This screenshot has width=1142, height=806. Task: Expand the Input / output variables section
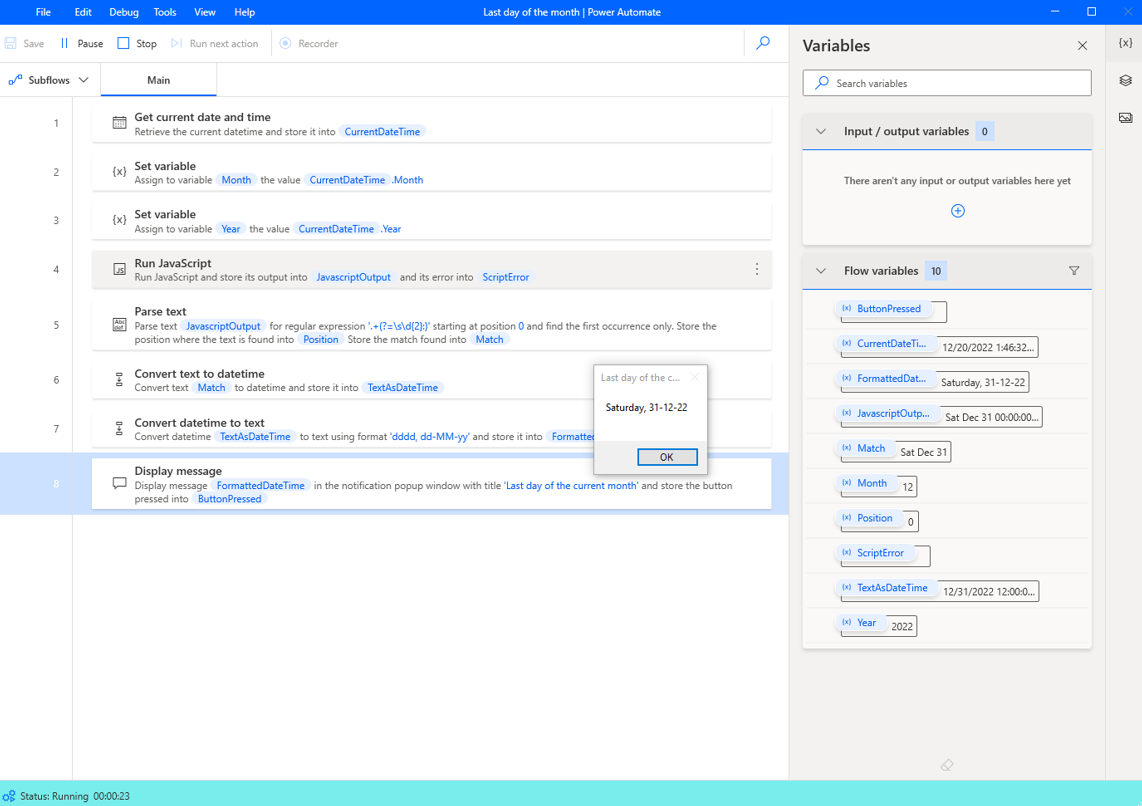(x=820, y=131)
